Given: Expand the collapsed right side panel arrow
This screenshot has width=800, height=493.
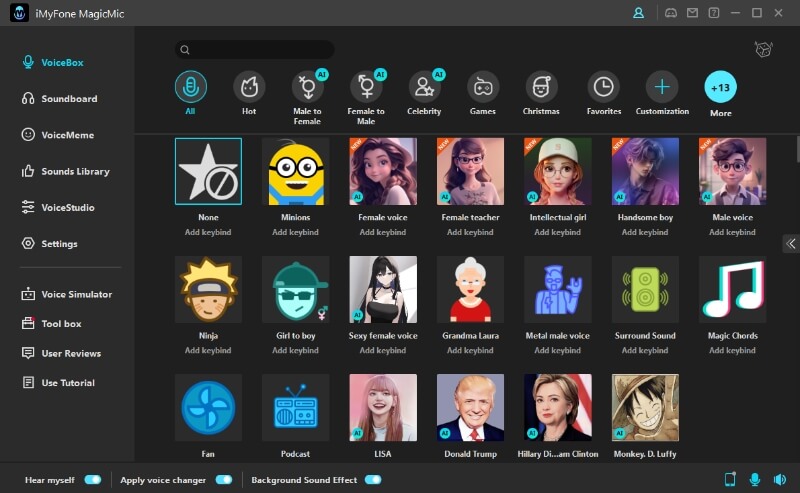Looking at the screenshot, I should point(790,243).
